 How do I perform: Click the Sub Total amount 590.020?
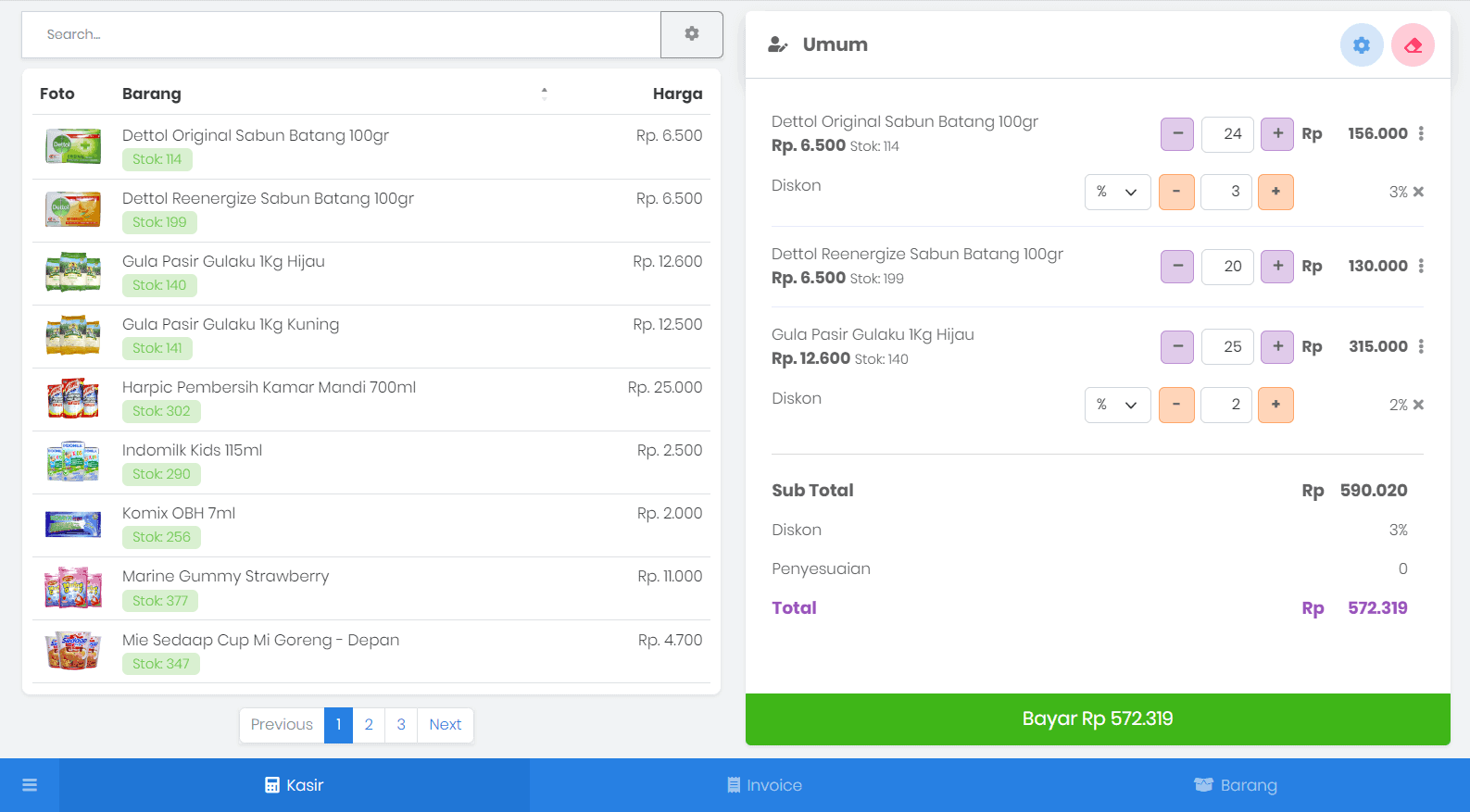click(x=1374, y=491)
